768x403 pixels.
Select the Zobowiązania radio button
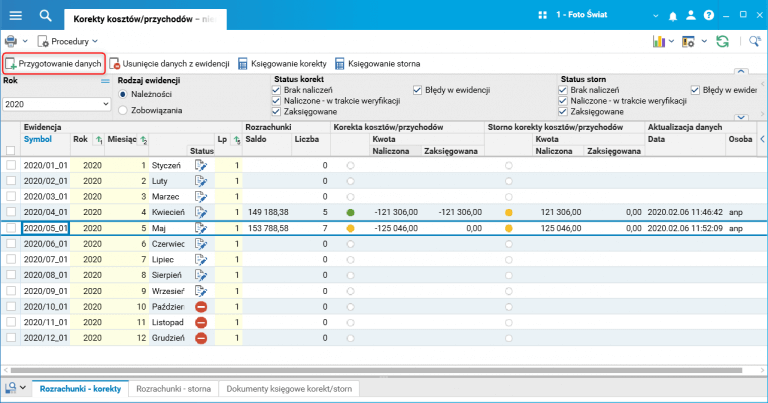[124, 108]
